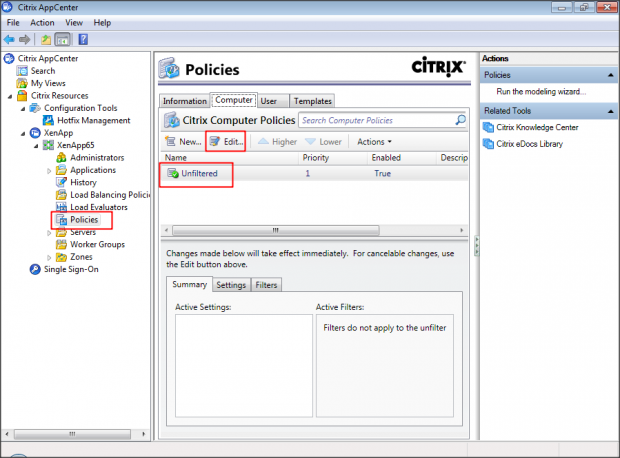Open the History node icon
620x458 pixels.
(x=61, y=182)
